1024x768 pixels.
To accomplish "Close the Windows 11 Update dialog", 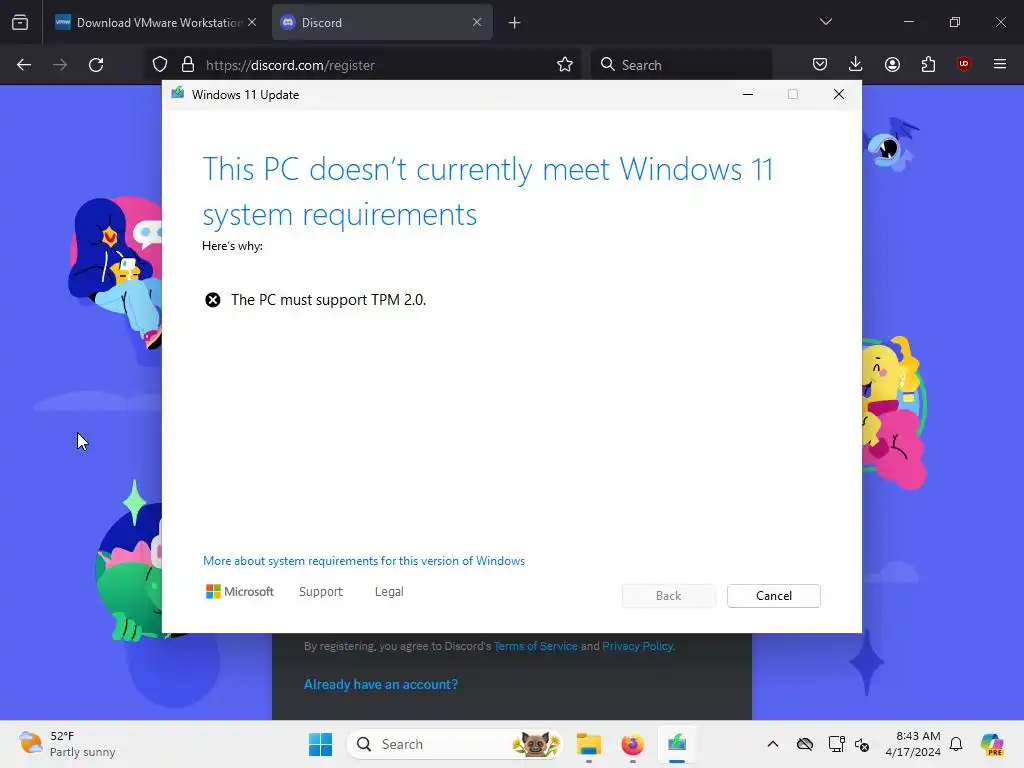I will (x=839, y=95).
